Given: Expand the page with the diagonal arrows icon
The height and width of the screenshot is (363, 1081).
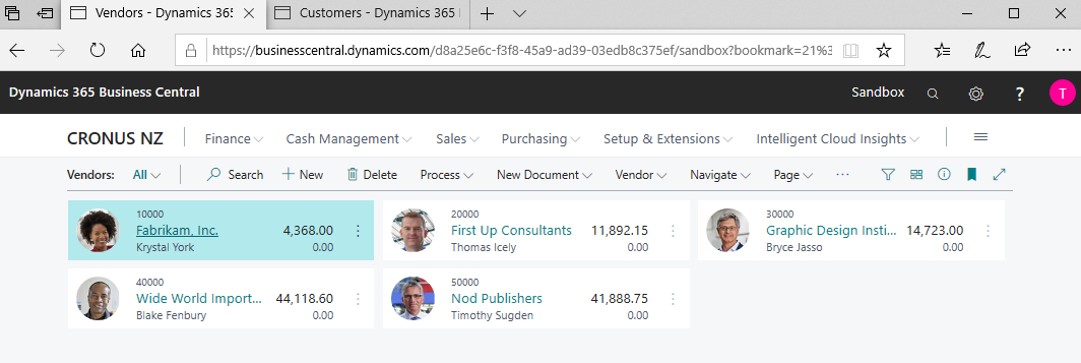Looking at the screenshot, I should tap(999, 175).
